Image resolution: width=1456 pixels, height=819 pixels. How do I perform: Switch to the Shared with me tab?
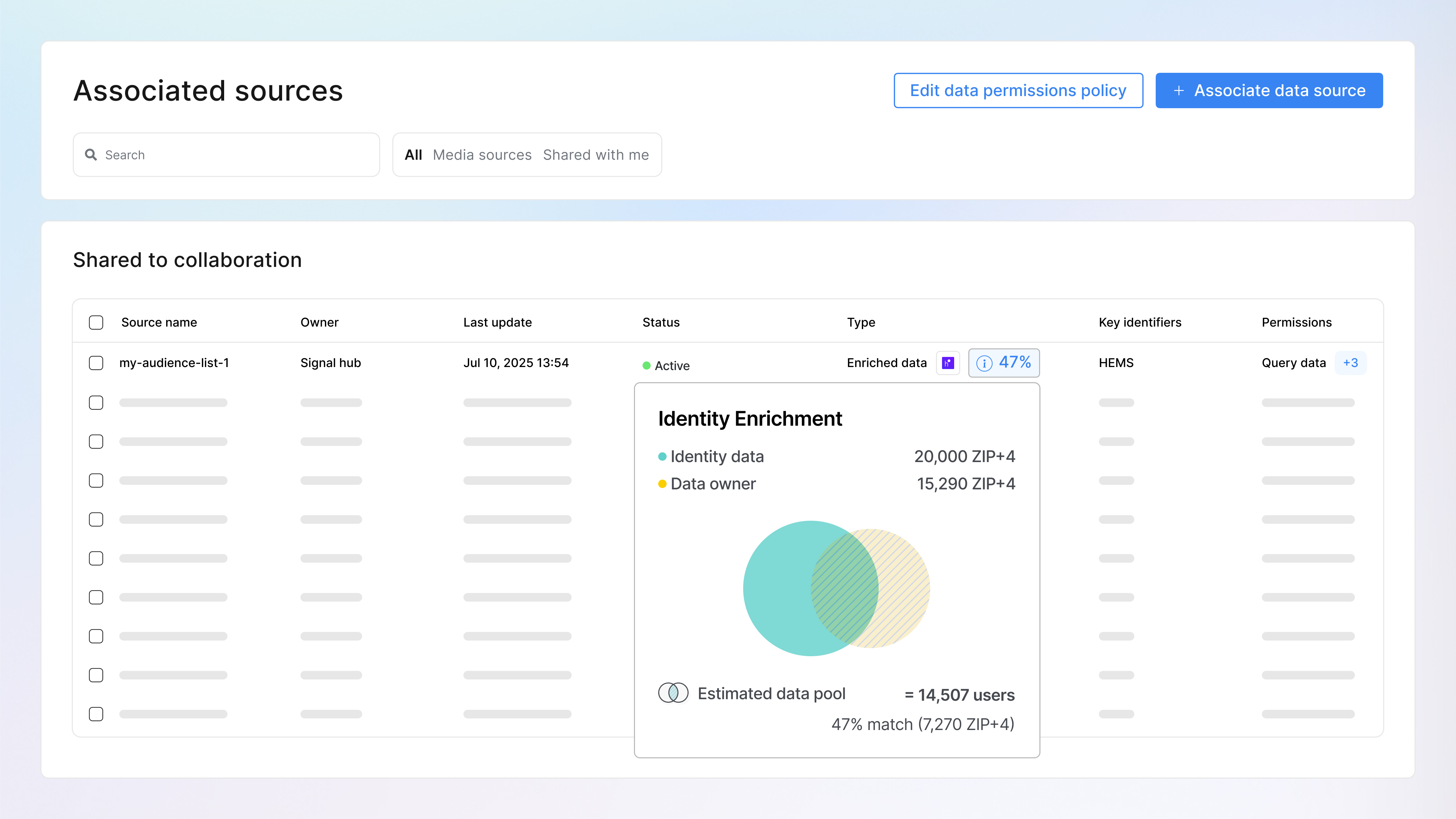596,154
